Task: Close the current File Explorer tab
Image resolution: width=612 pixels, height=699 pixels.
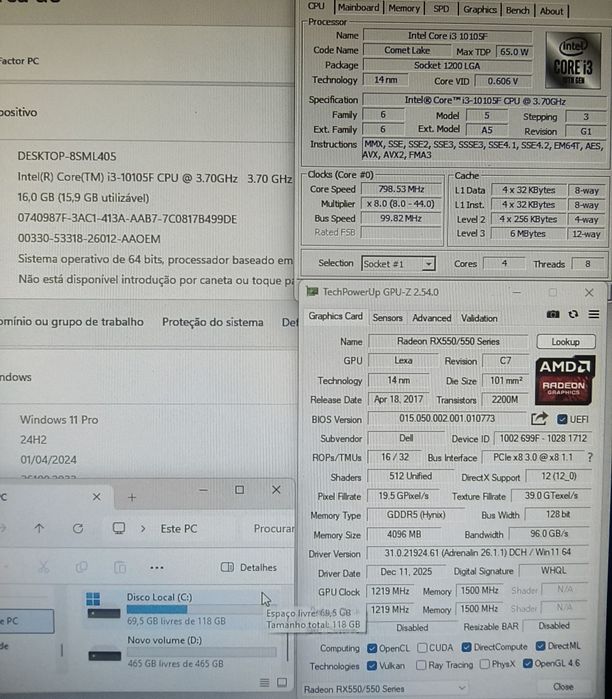Action: pos(96,497)
